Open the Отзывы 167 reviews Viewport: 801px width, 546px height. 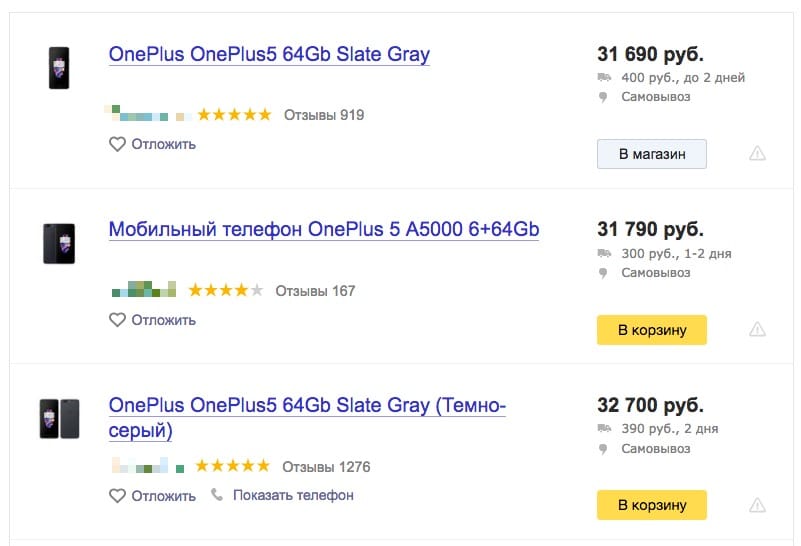pyautogui.click(x=315, y=291)
